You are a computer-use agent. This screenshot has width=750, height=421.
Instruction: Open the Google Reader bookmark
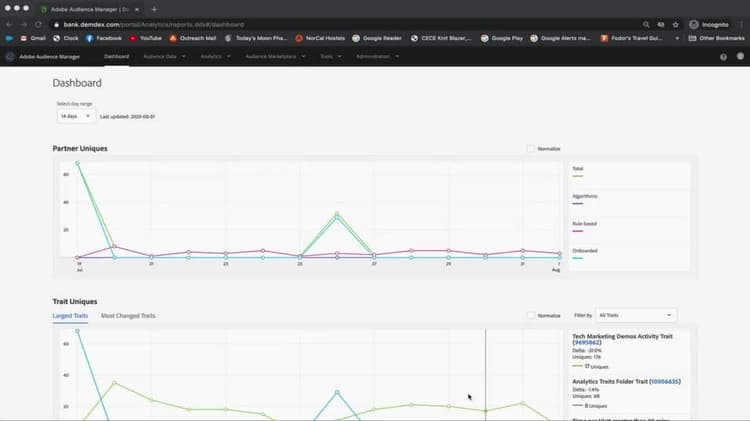point(377,38)
